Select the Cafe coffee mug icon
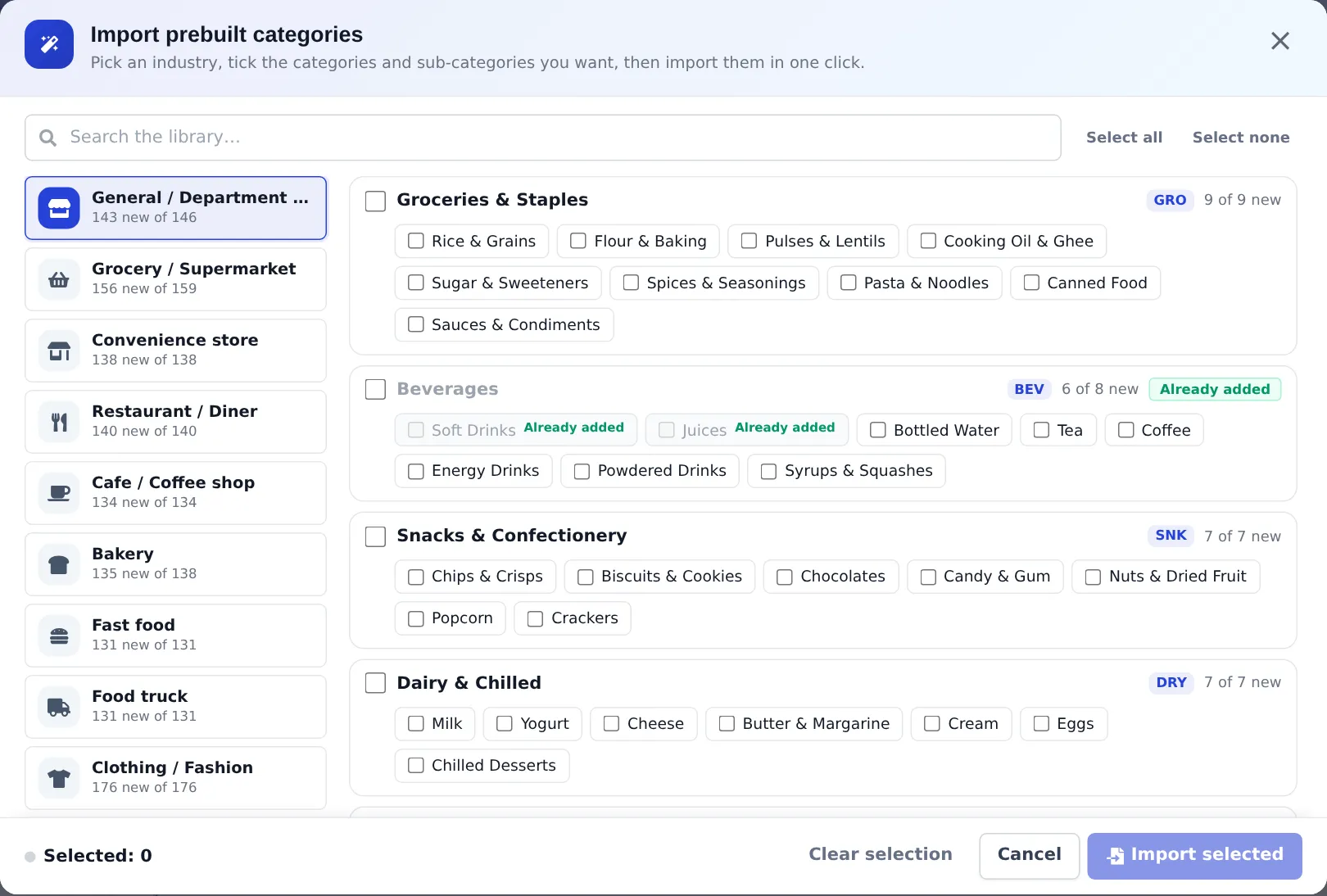The height and width of the screenshot is (896, 1327). coord(59,493)
